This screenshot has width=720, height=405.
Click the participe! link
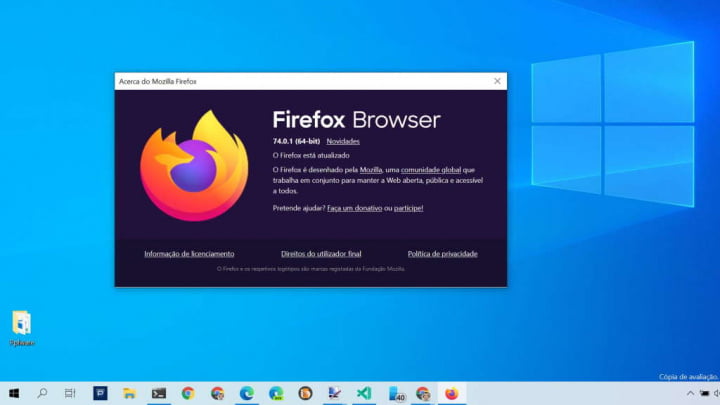(408, 208)
